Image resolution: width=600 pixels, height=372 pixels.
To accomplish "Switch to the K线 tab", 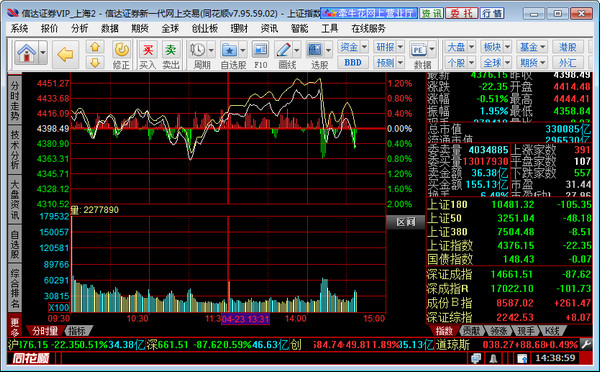I will [552, 331].
